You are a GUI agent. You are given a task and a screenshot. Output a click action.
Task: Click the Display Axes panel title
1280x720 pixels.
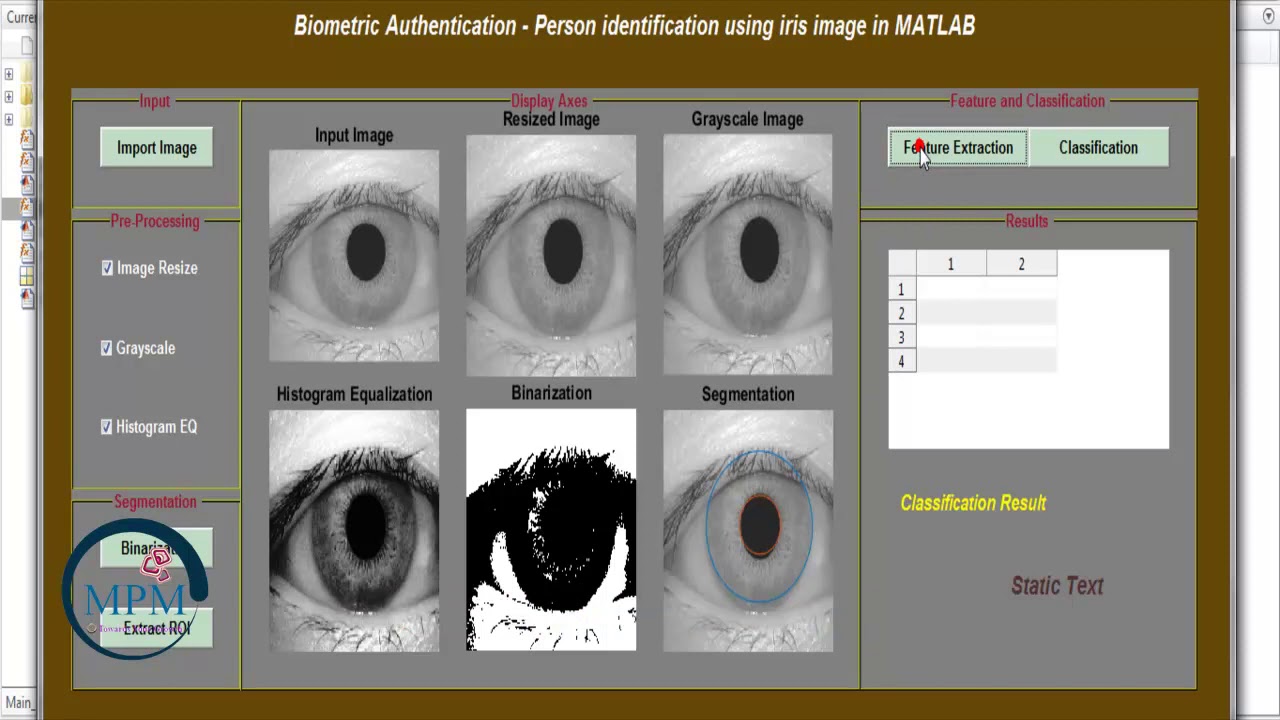pyautogui.click(x=549, y=101)
